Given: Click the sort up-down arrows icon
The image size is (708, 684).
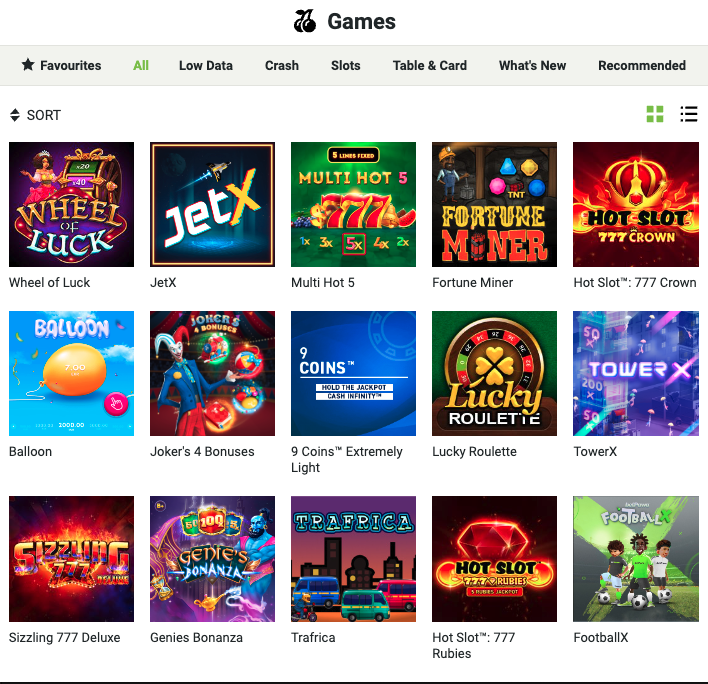Looking at the screenshot, I should point(15,115).
